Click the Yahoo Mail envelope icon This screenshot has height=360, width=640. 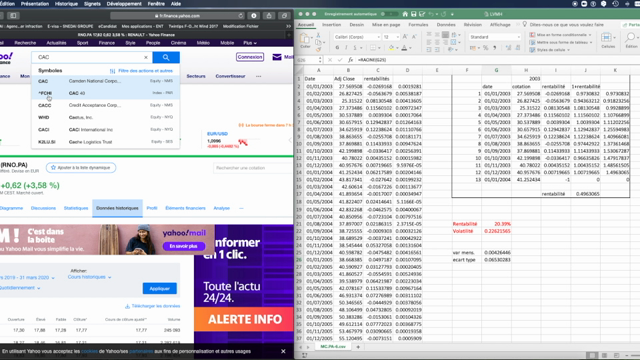[x=277, y=57]
